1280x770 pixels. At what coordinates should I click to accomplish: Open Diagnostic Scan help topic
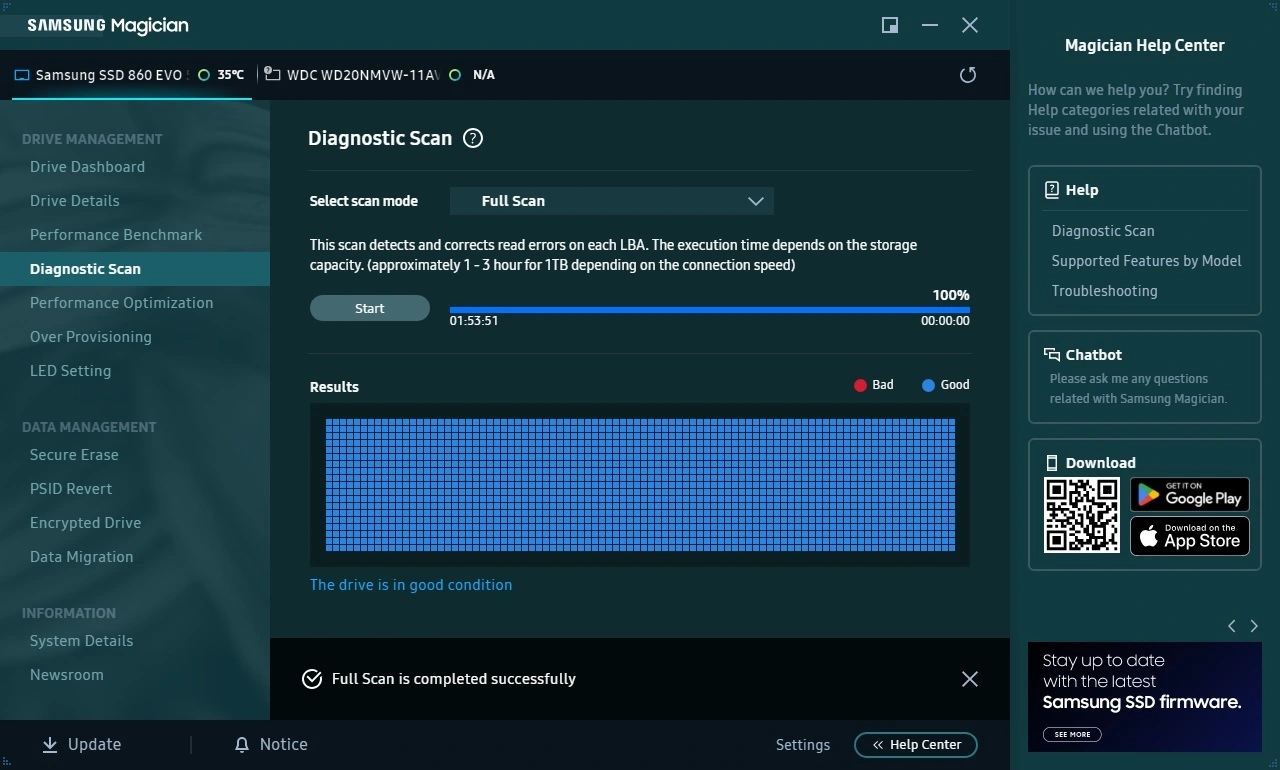(1103, 231)
